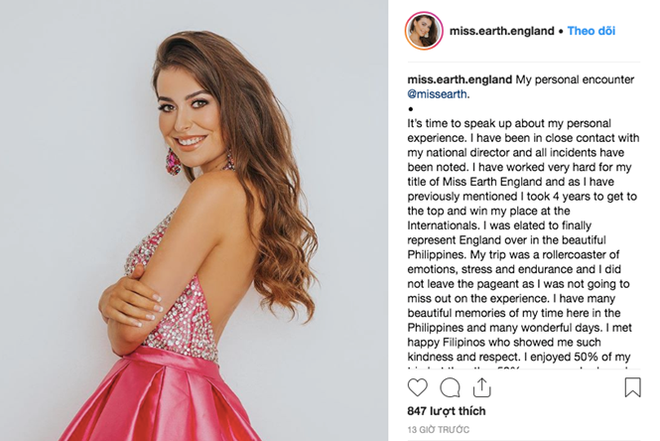
Task: Open the 13 GIỜ TRƯỚC timestamp
Action: tap(438, 430)
